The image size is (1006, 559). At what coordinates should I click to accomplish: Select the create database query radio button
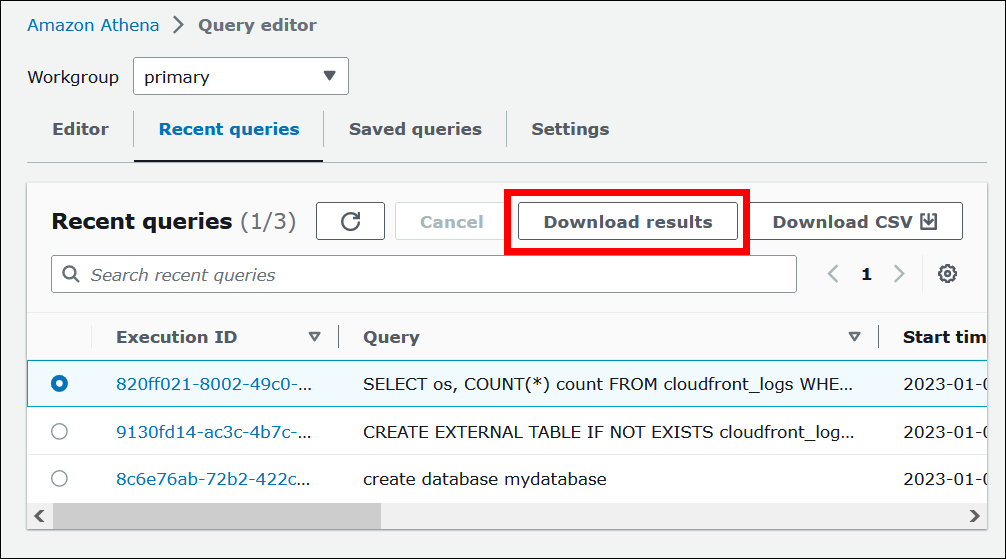tap(59, 479)
